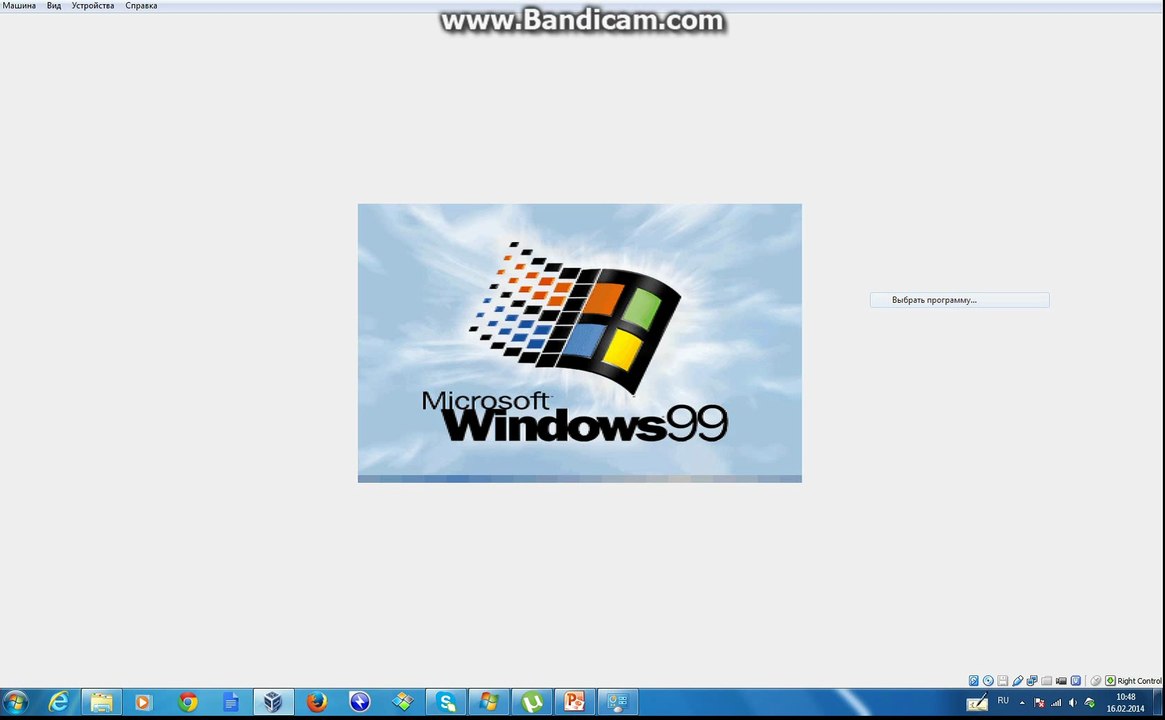Open Windows Explorer folder icon in taskbar
The width and height of the screenshot is (1165, 720).
coord(101,702)
